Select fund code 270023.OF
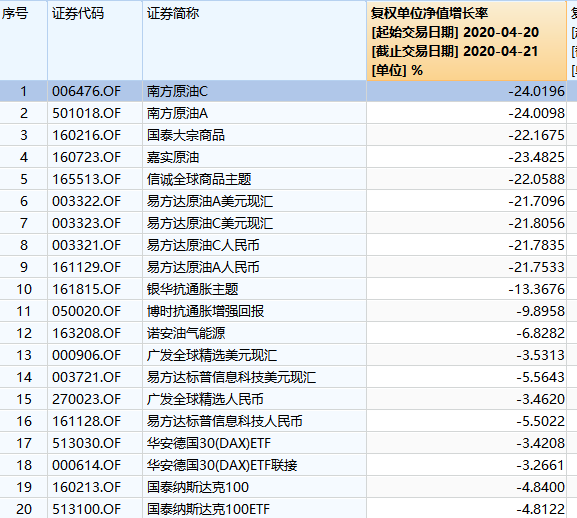The width and height of the screenshot is (577, 518). 86,400
